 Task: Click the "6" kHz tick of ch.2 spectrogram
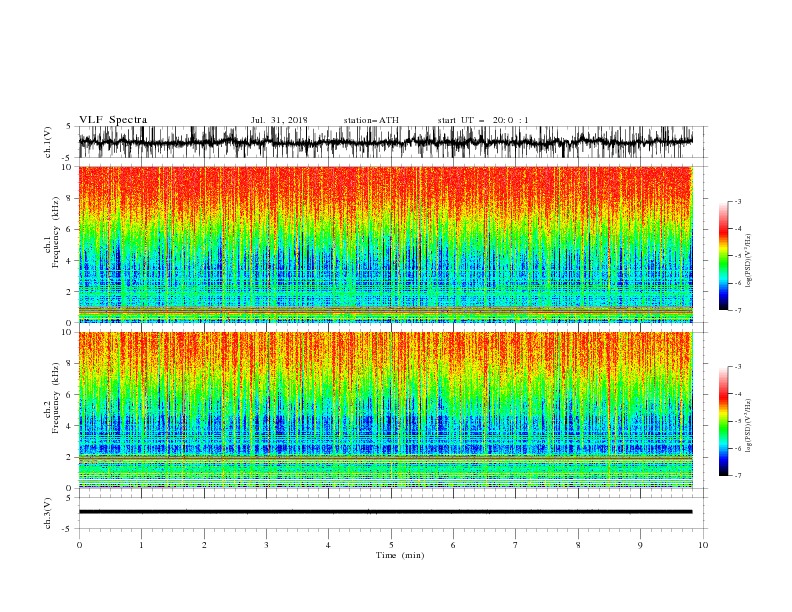[70, 394]
